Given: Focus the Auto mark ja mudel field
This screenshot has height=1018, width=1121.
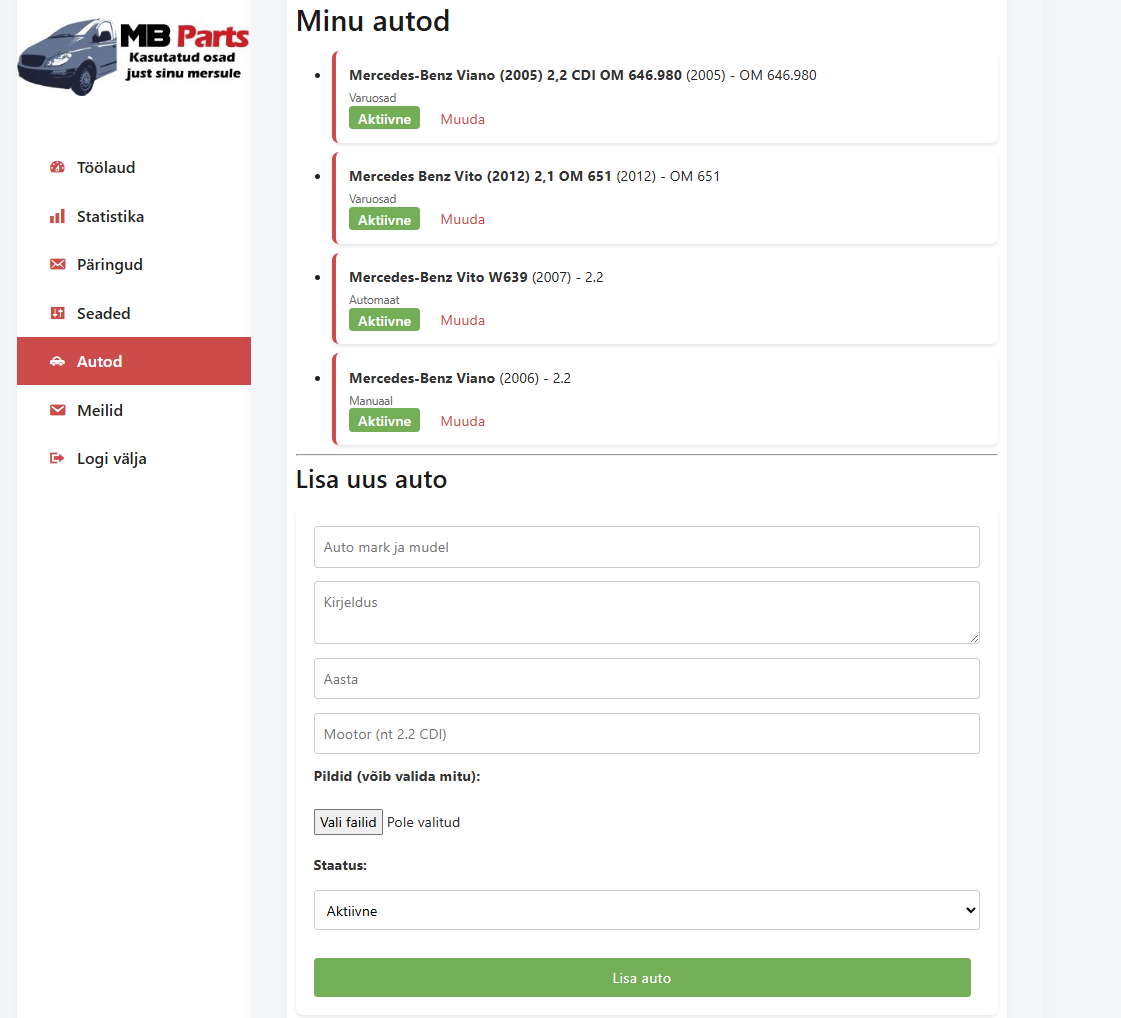Looking at the screenshot, I should coord(646,547).
